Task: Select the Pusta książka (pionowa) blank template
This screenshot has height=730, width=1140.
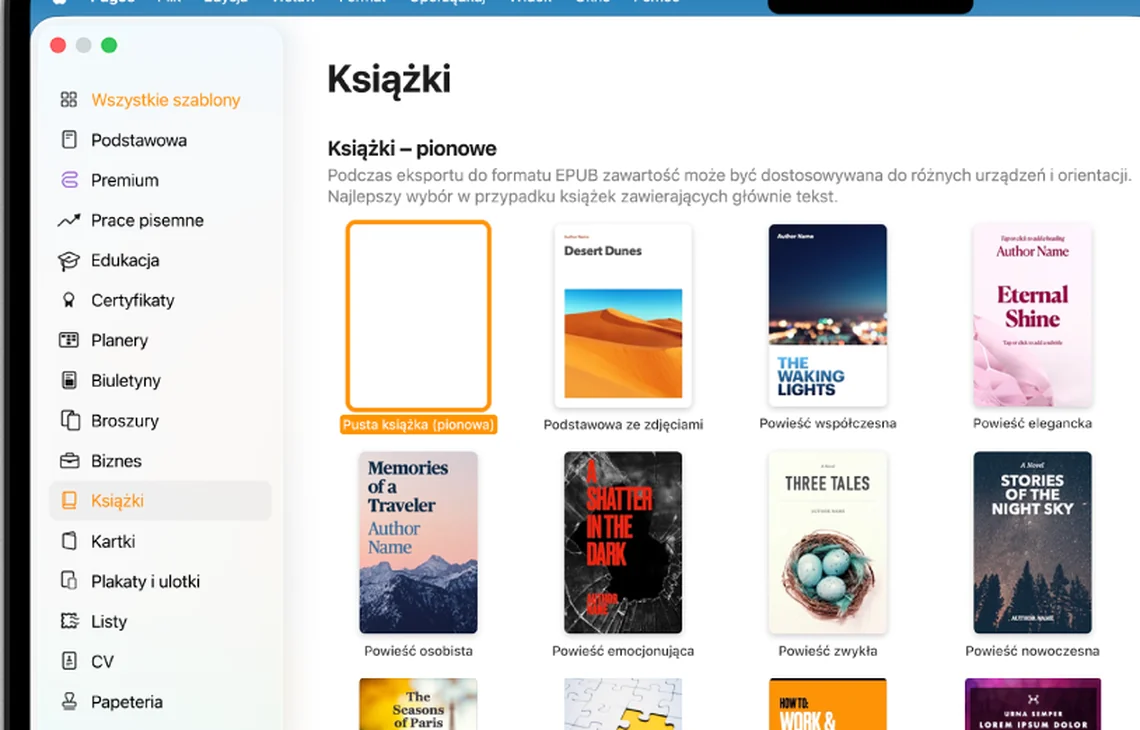Action: click(418, 316)
